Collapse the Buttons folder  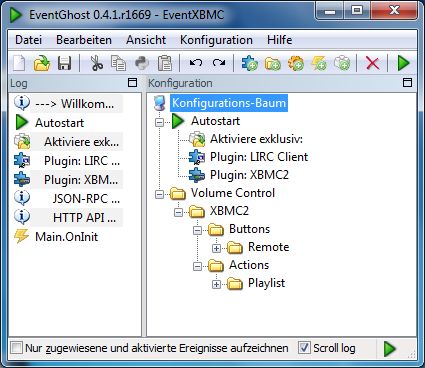pos(198,230)
